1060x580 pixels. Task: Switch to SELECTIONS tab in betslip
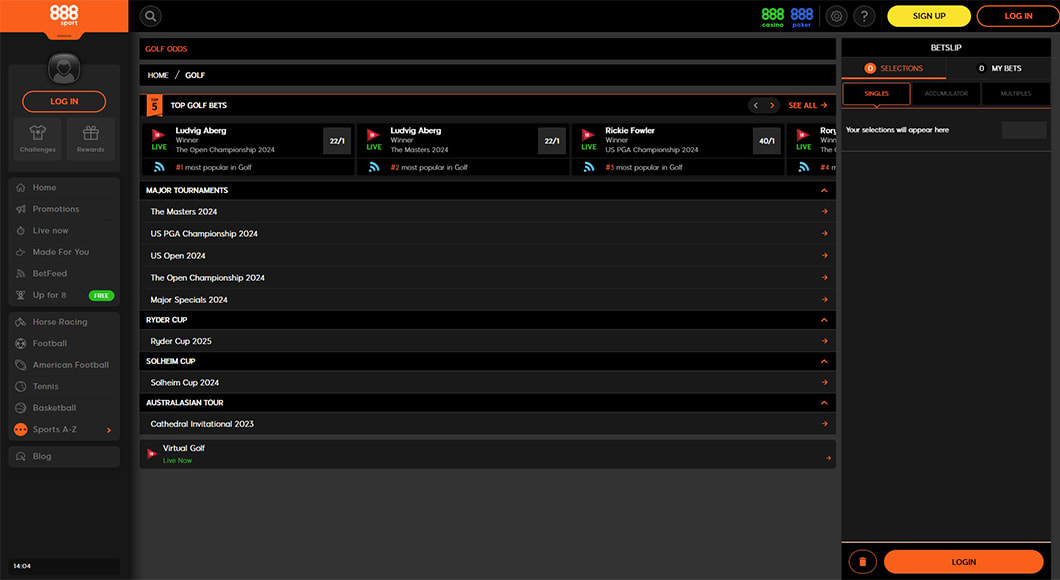coord(894,68)
